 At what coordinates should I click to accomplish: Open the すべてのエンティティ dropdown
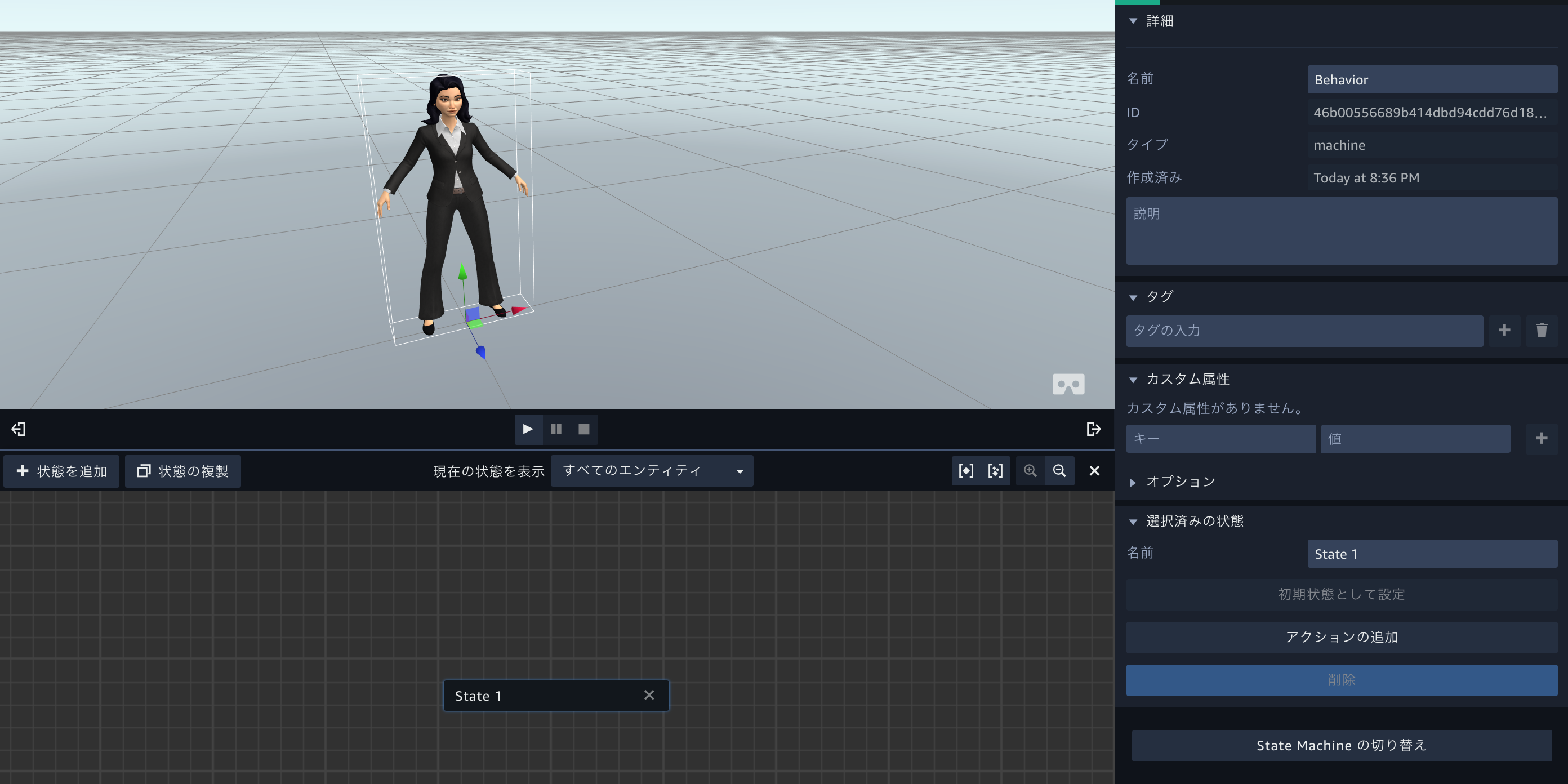click(651, 470)
